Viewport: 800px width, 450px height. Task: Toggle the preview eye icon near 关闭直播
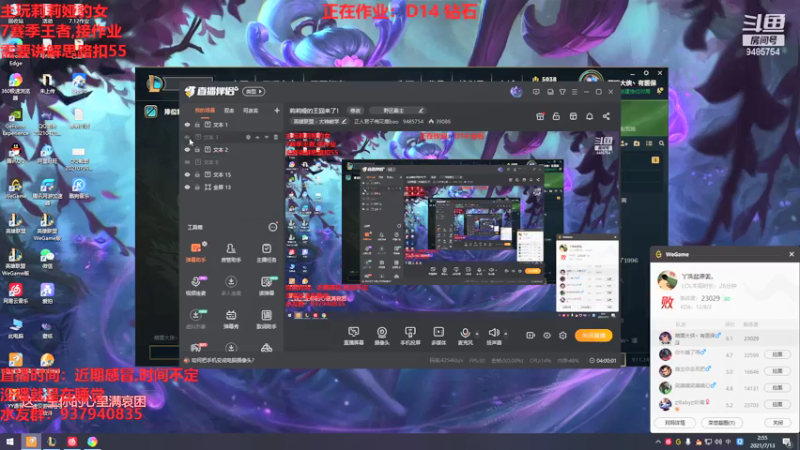[x=546, y=335]
